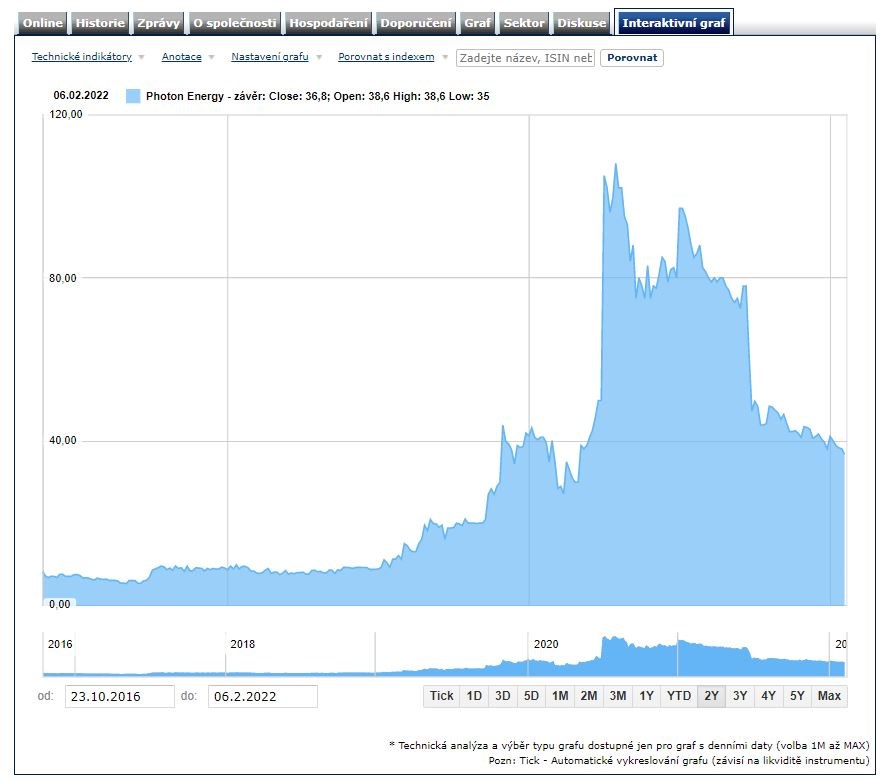Select the 5Y time range

click(x=796, y=696)
